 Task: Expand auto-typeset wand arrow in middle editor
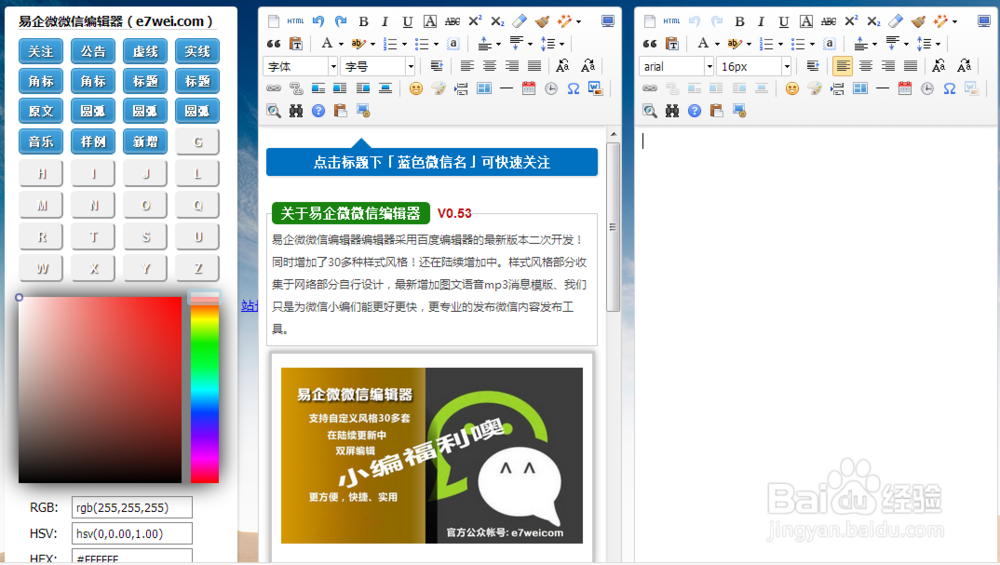578,22
